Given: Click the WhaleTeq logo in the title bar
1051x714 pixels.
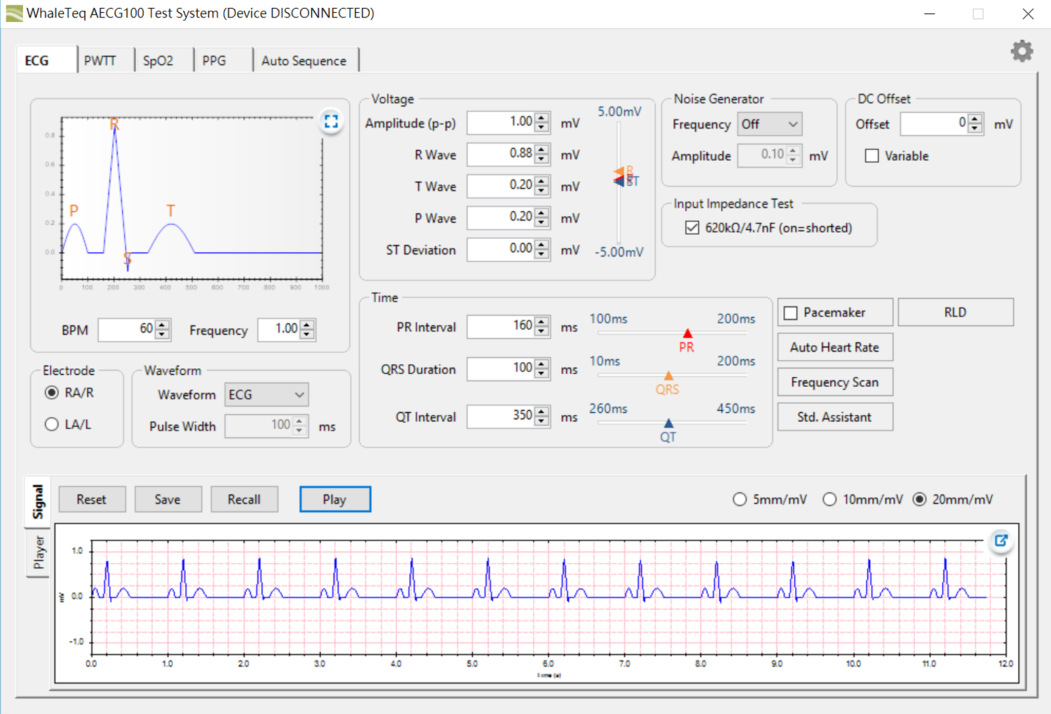Looking at the screenshot, I should (x=14, y=13).
